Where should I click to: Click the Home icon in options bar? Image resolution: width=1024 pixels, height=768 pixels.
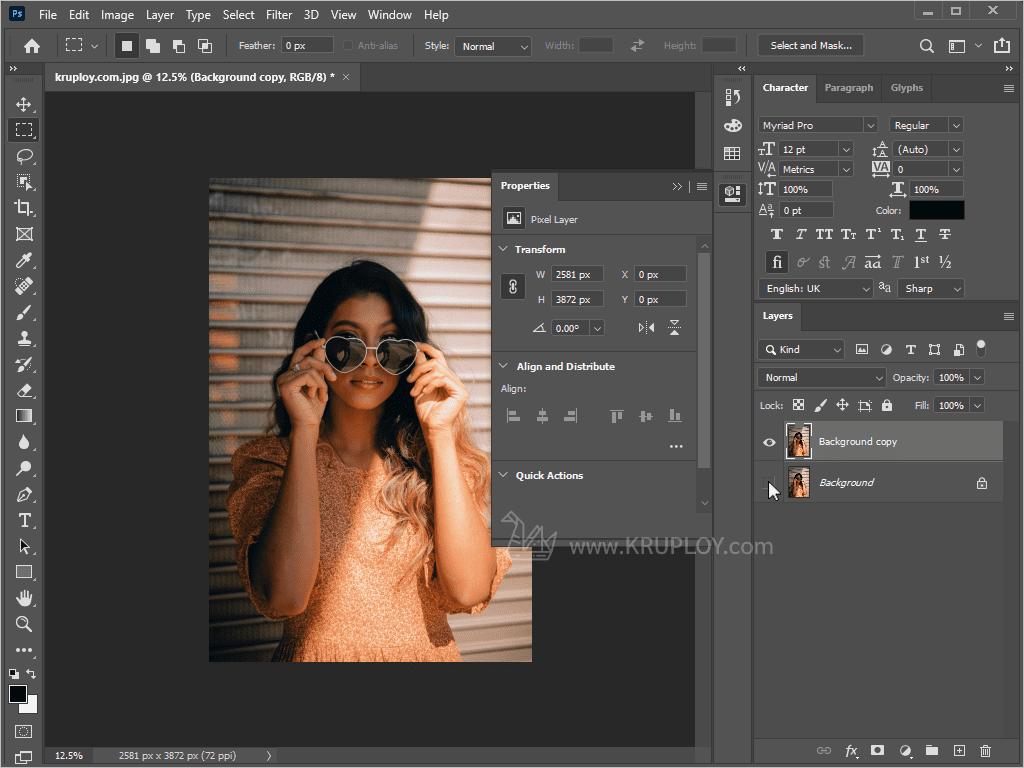tap(32, 46)
